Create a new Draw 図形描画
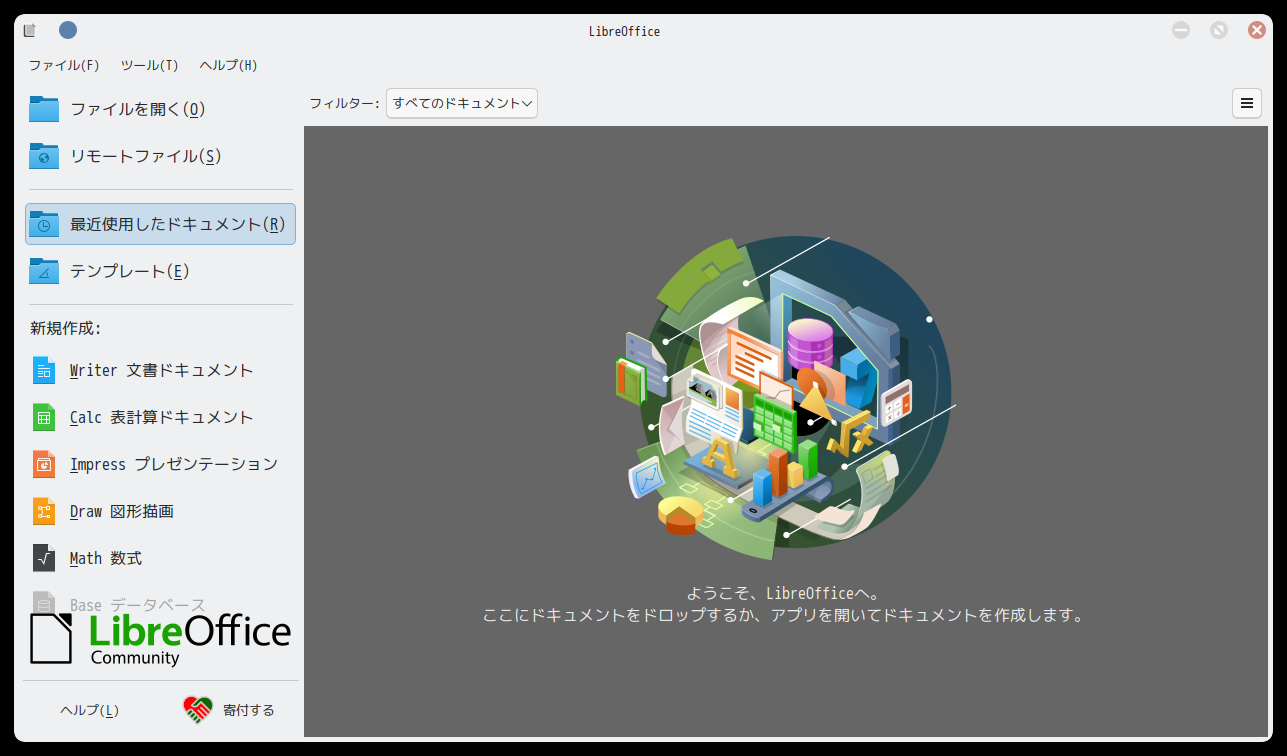The height and width of the screenshot is (756, 1287). [x=160, y=511]
